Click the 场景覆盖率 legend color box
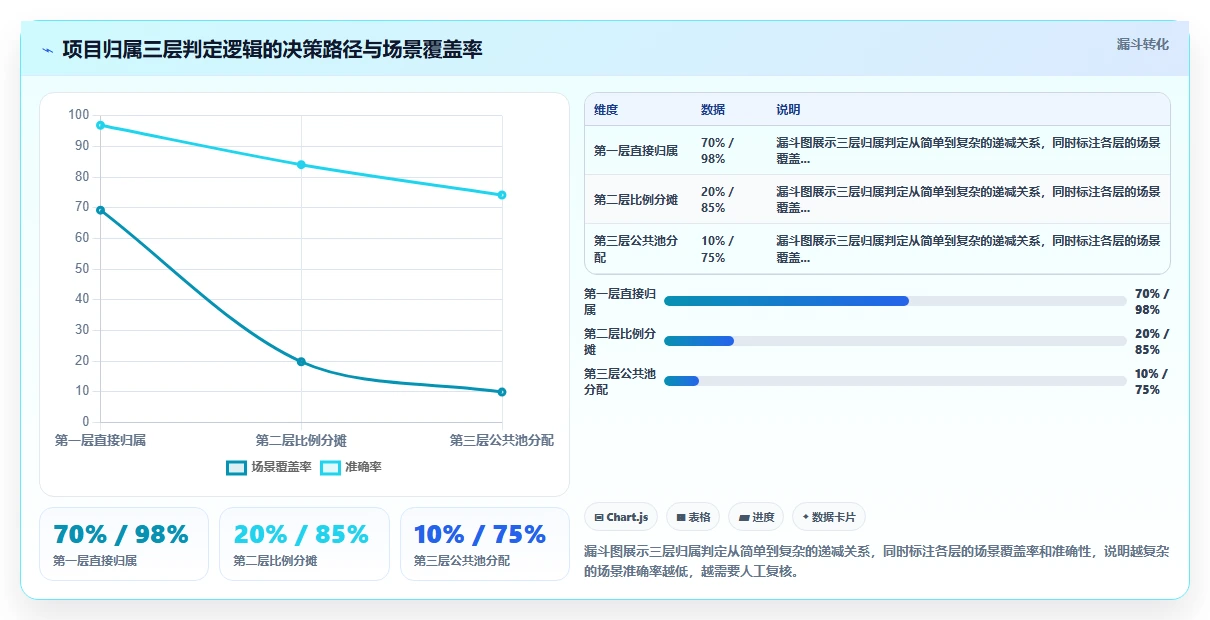 (237, 467)
